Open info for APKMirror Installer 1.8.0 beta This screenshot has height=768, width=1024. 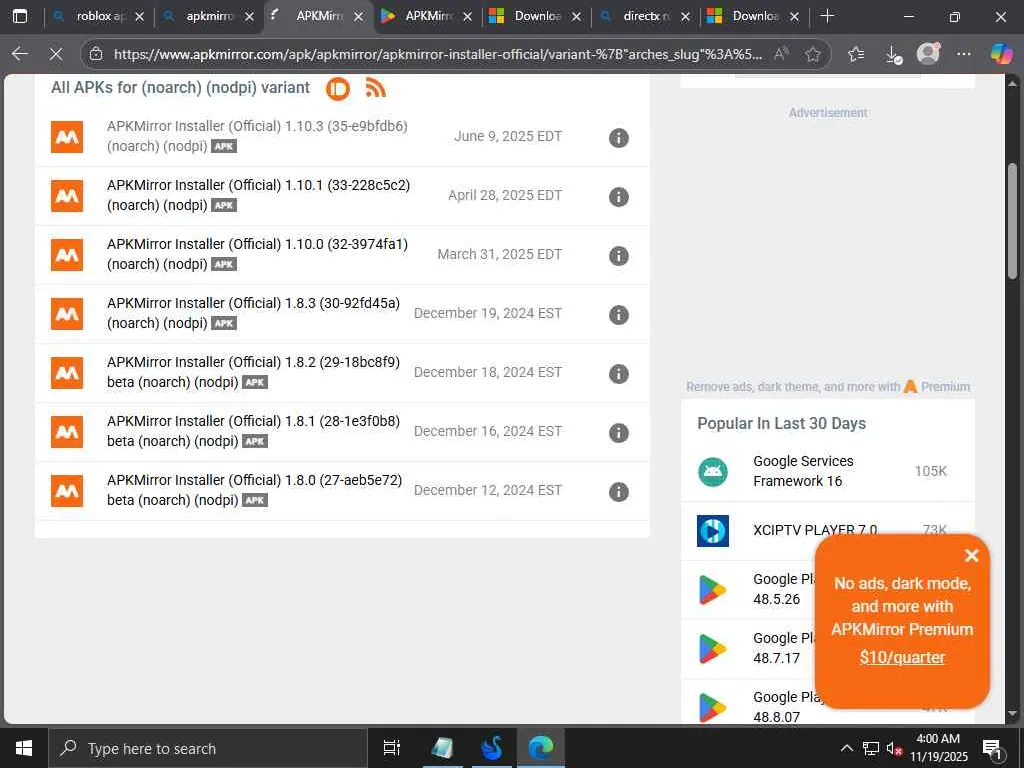tap(618, 492)
